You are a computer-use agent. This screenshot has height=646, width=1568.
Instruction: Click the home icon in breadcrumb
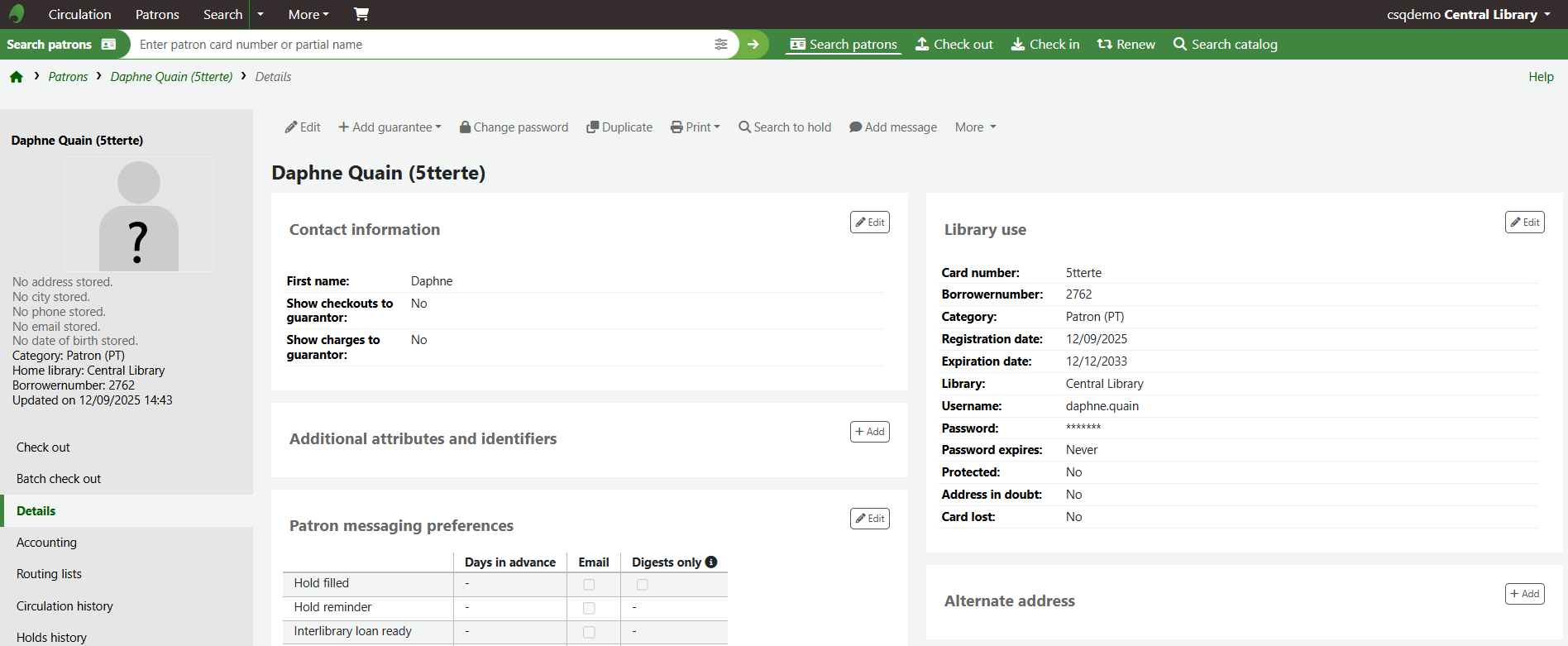pyautogui.click(x=17, y=77)
